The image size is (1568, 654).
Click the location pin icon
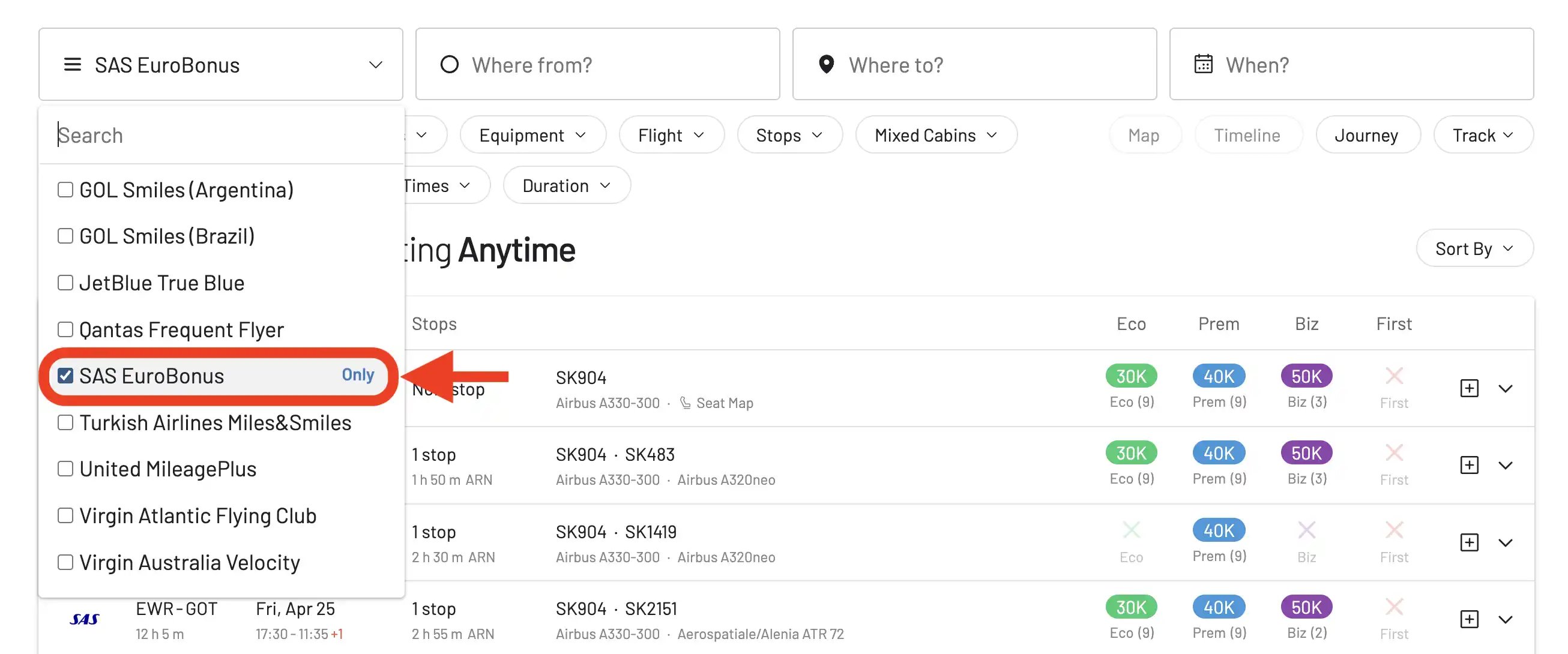click(x=826, y=64)
